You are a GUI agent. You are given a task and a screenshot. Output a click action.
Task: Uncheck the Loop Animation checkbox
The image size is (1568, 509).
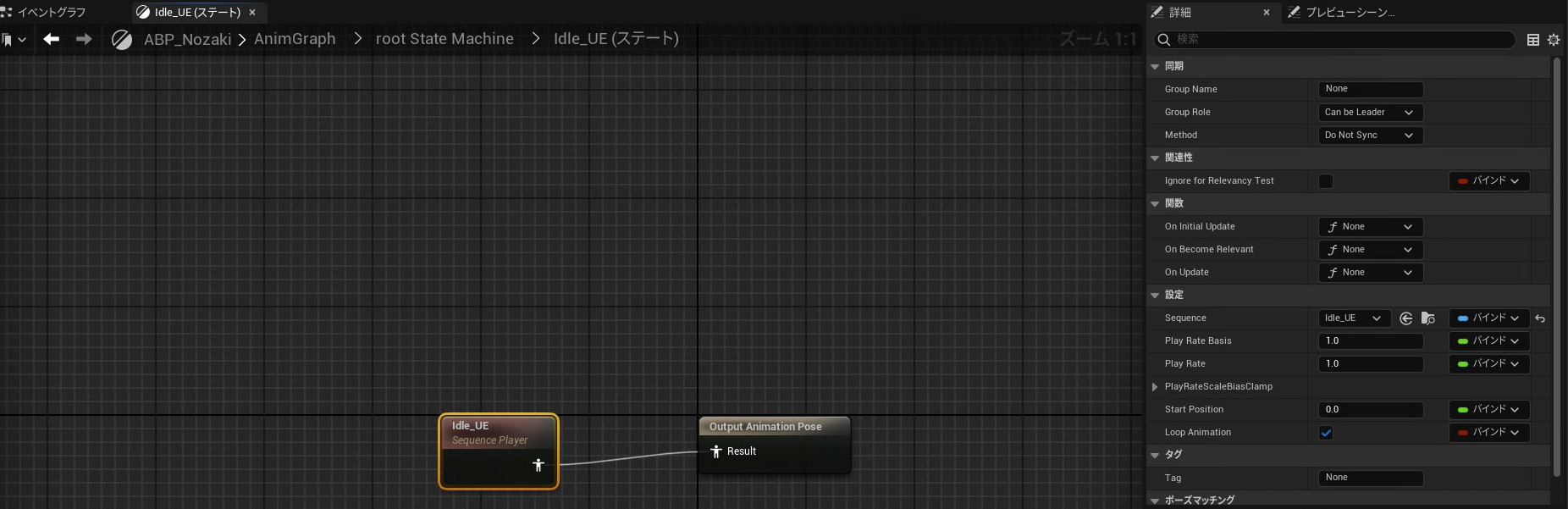click(x=1326, y=433)
